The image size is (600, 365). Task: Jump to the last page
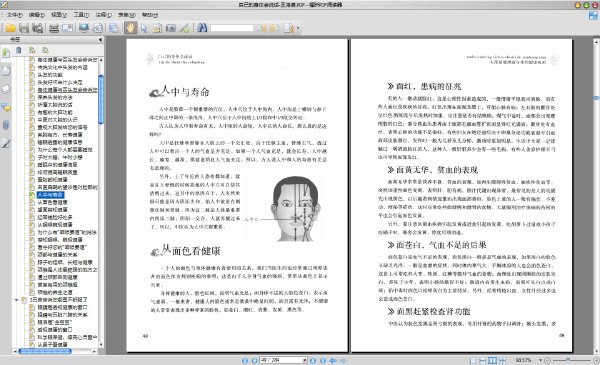[x=323, y=360]
